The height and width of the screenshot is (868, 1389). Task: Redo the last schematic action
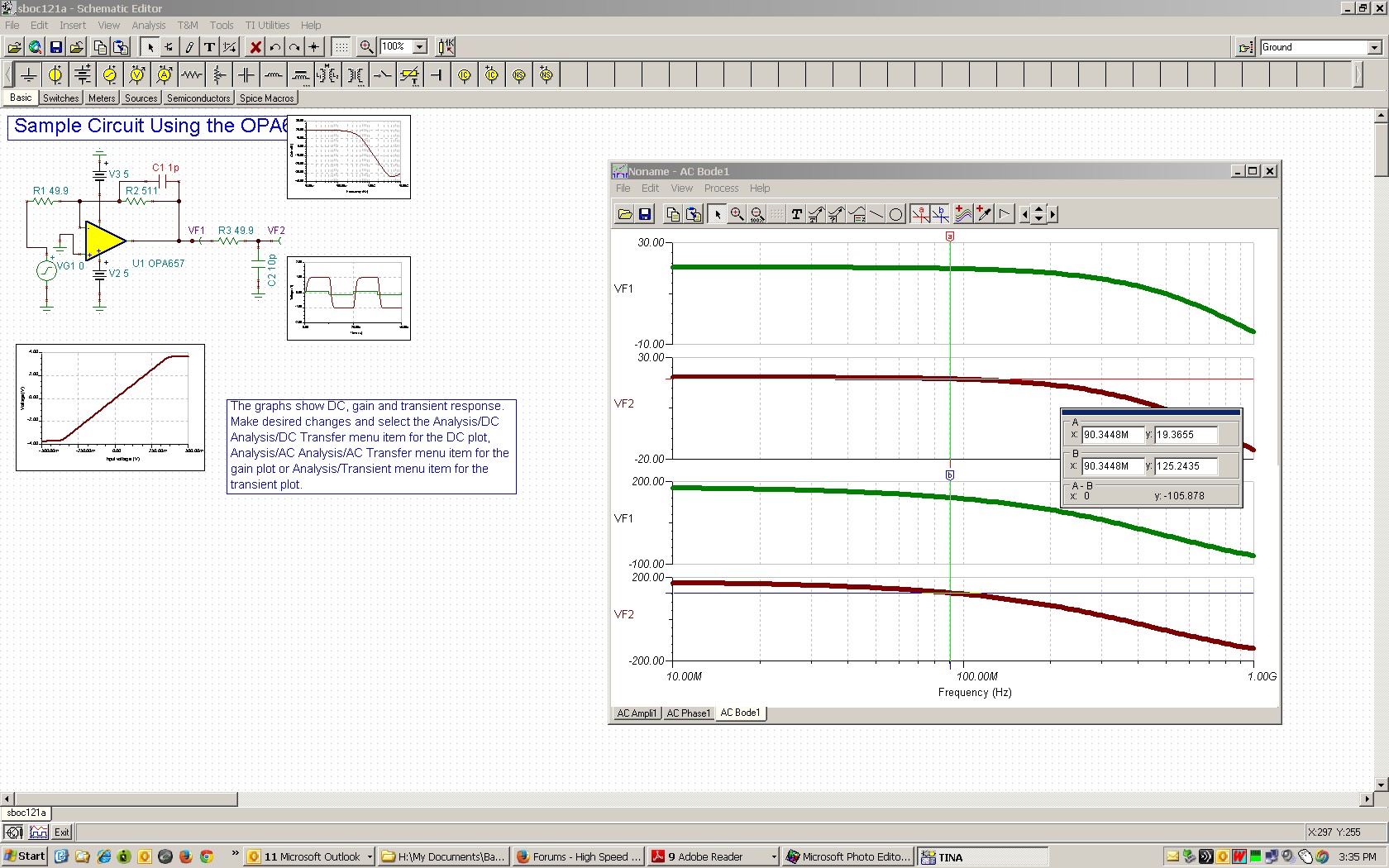[294, 47]
